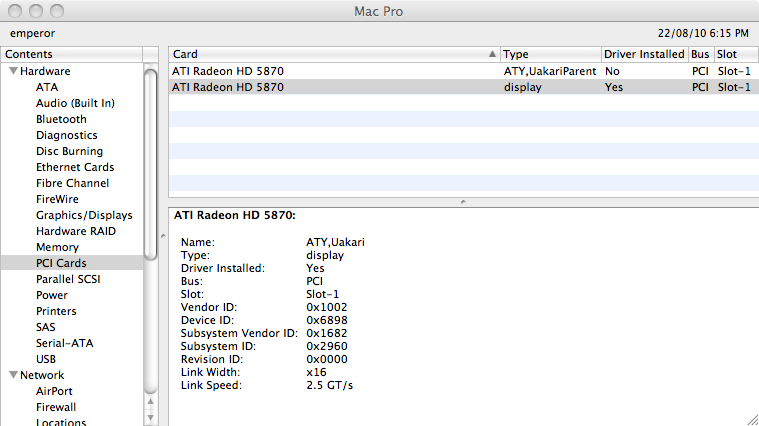Click the Card column sort arrow
Viewport: 759px width, 426px height.
492,54
